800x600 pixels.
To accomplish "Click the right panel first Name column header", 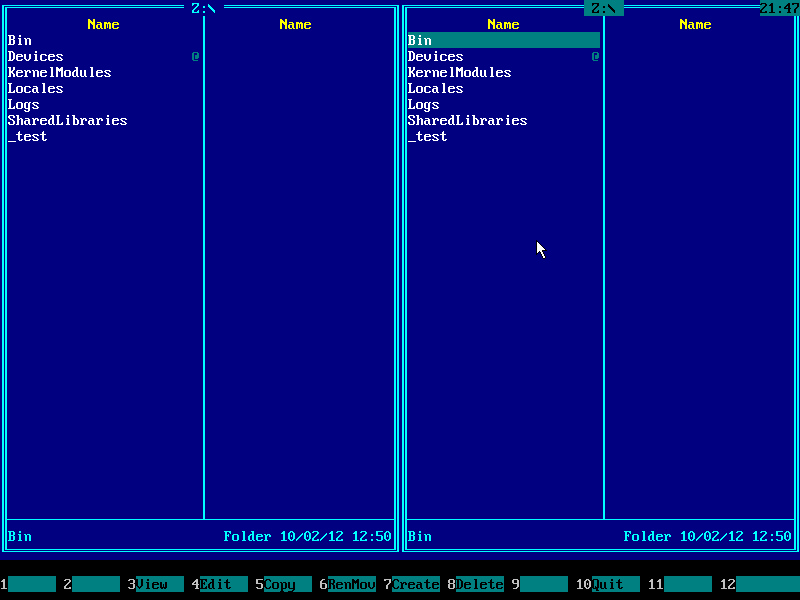I will click(x=504, y=24).
